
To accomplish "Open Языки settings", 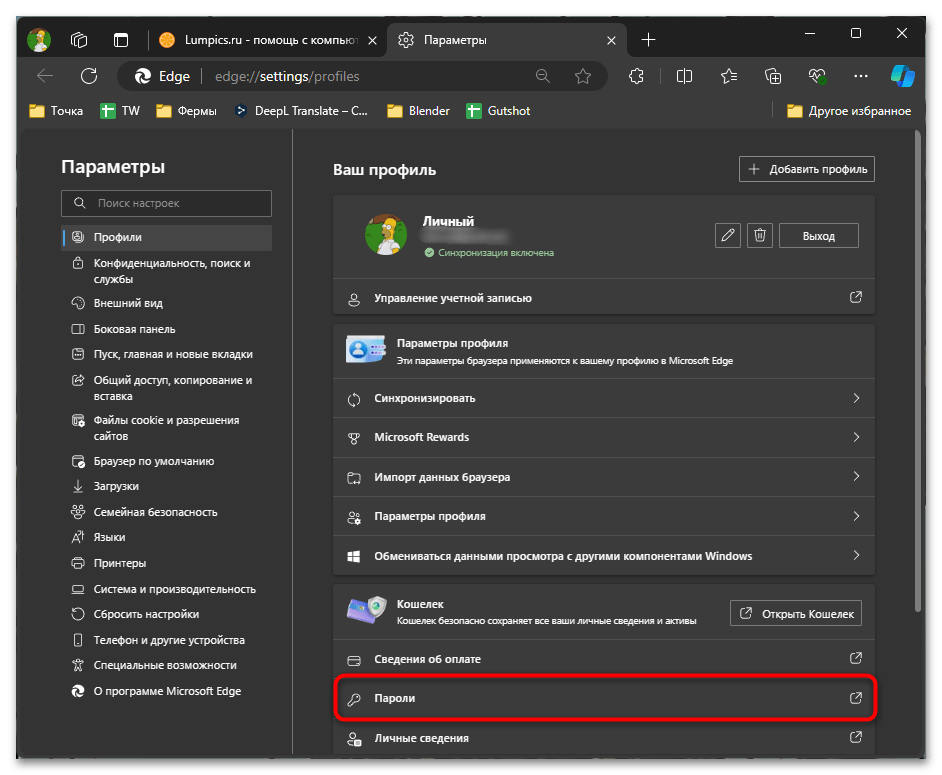I will 167,538.
